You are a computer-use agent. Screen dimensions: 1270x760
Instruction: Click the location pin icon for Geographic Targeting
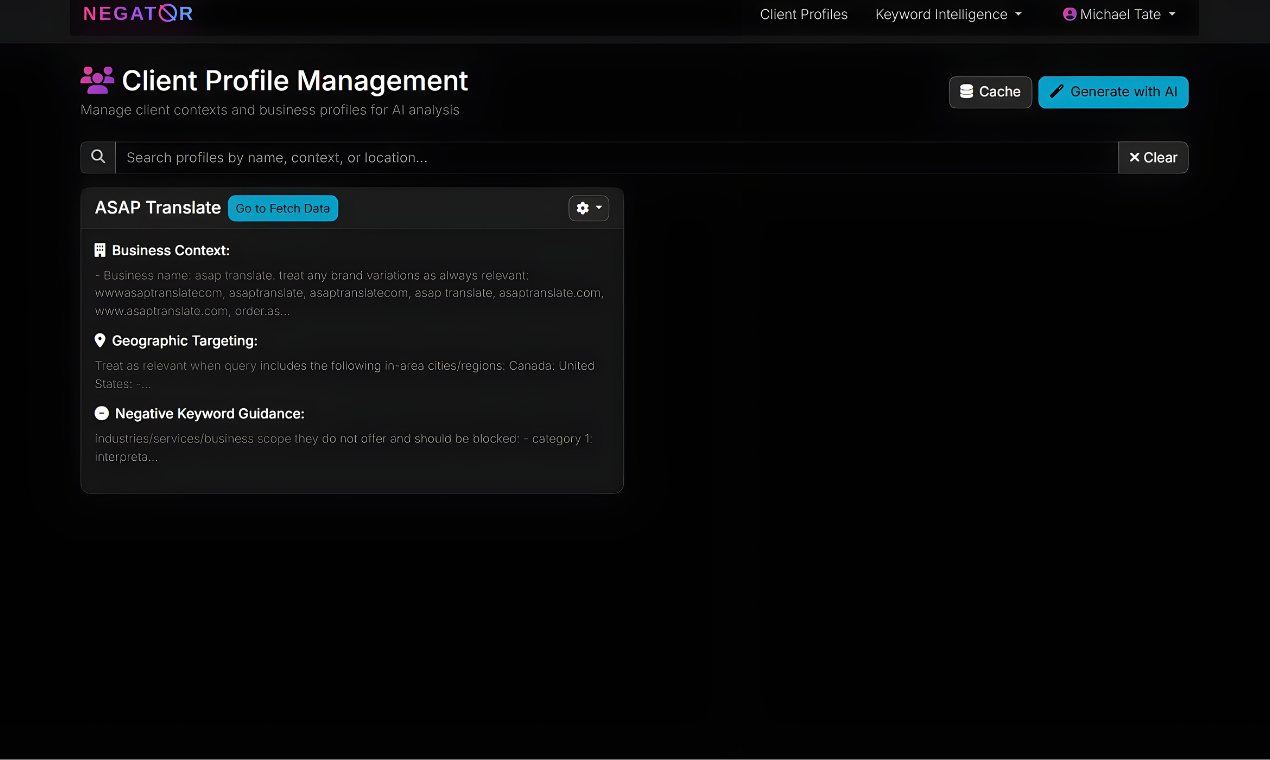(100, 341)
